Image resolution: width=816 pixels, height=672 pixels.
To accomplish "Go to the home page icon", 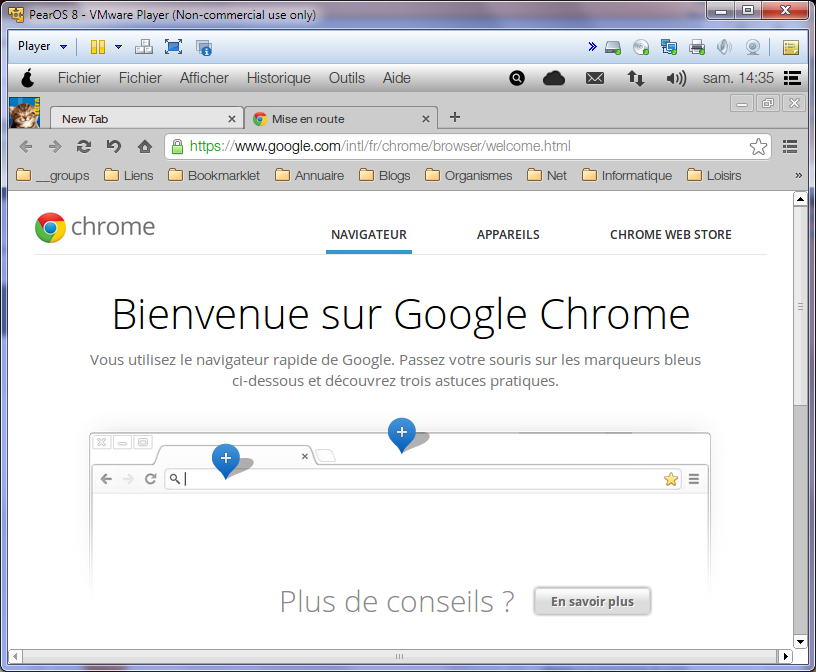I will 145,147.
